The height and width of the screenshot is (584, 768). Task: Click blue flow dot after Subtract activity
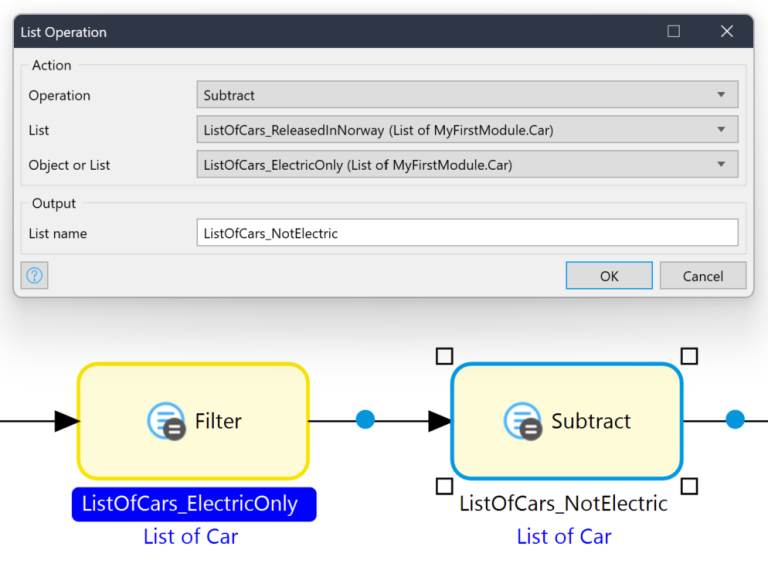click(x=735, y=420)
